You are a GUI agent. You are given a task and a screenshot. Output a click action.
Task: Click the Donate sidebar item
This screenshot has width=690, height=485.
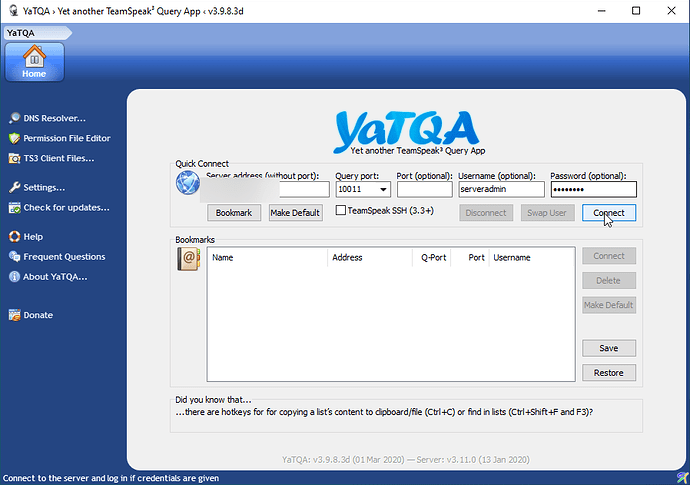(x=38, y=315)
